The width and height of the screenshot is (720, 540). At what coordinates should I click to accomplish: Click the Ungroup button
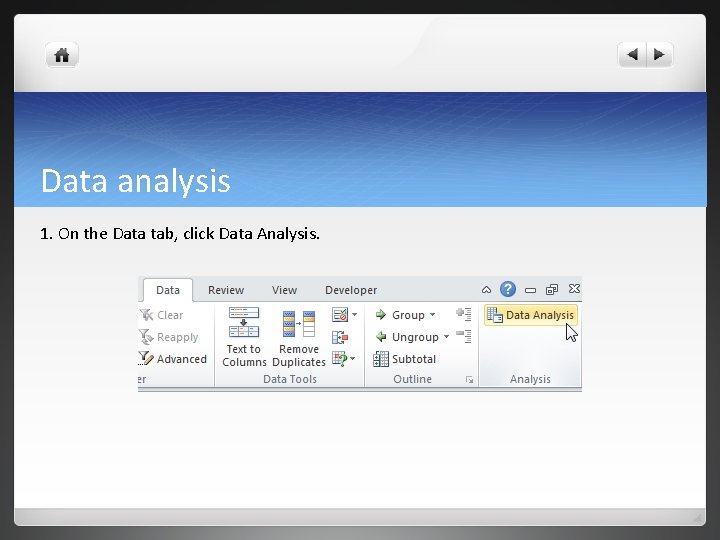[407, 337]
